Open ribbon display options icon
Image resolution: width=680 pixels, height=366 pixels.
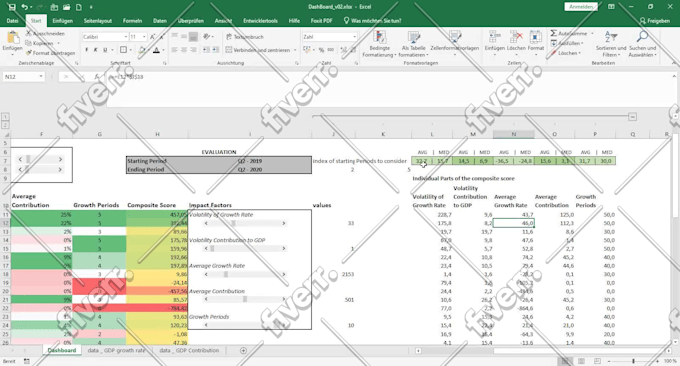coord(611,7)
